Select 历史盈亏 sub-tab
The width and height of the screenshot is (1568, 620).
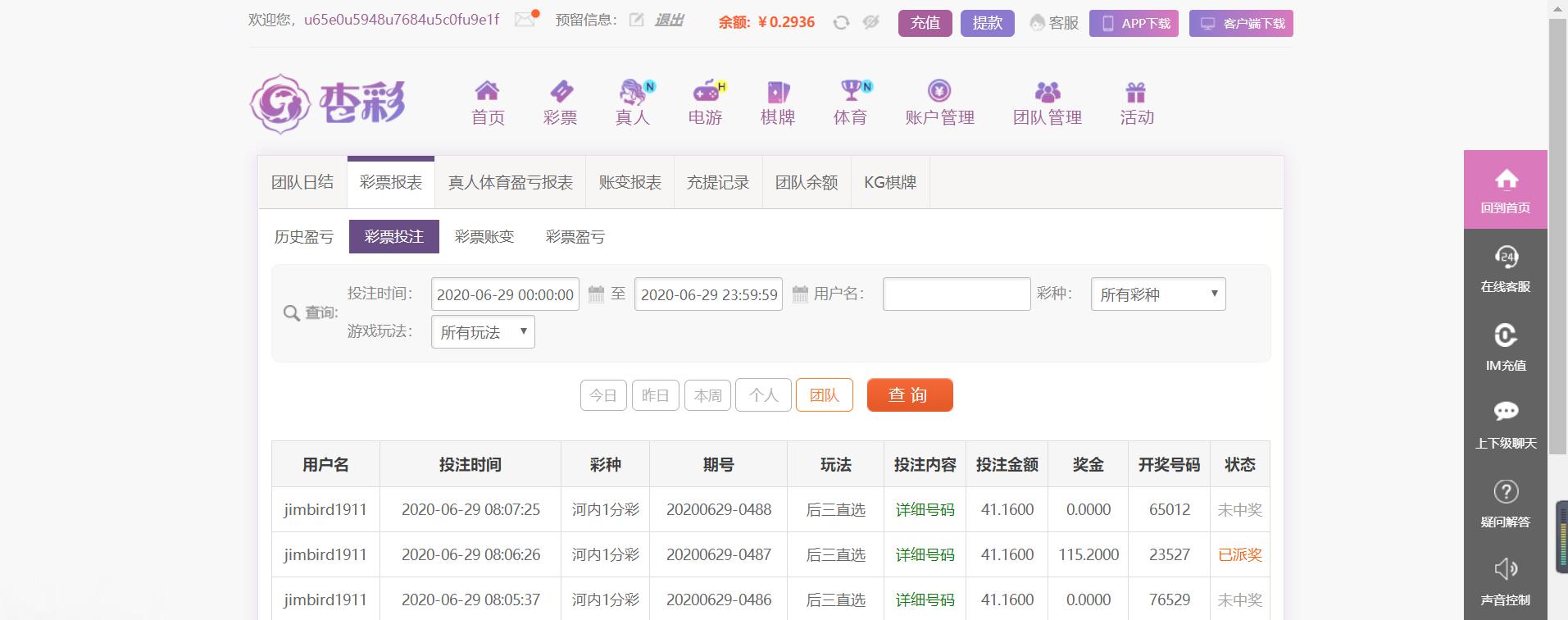click(304, 237)
